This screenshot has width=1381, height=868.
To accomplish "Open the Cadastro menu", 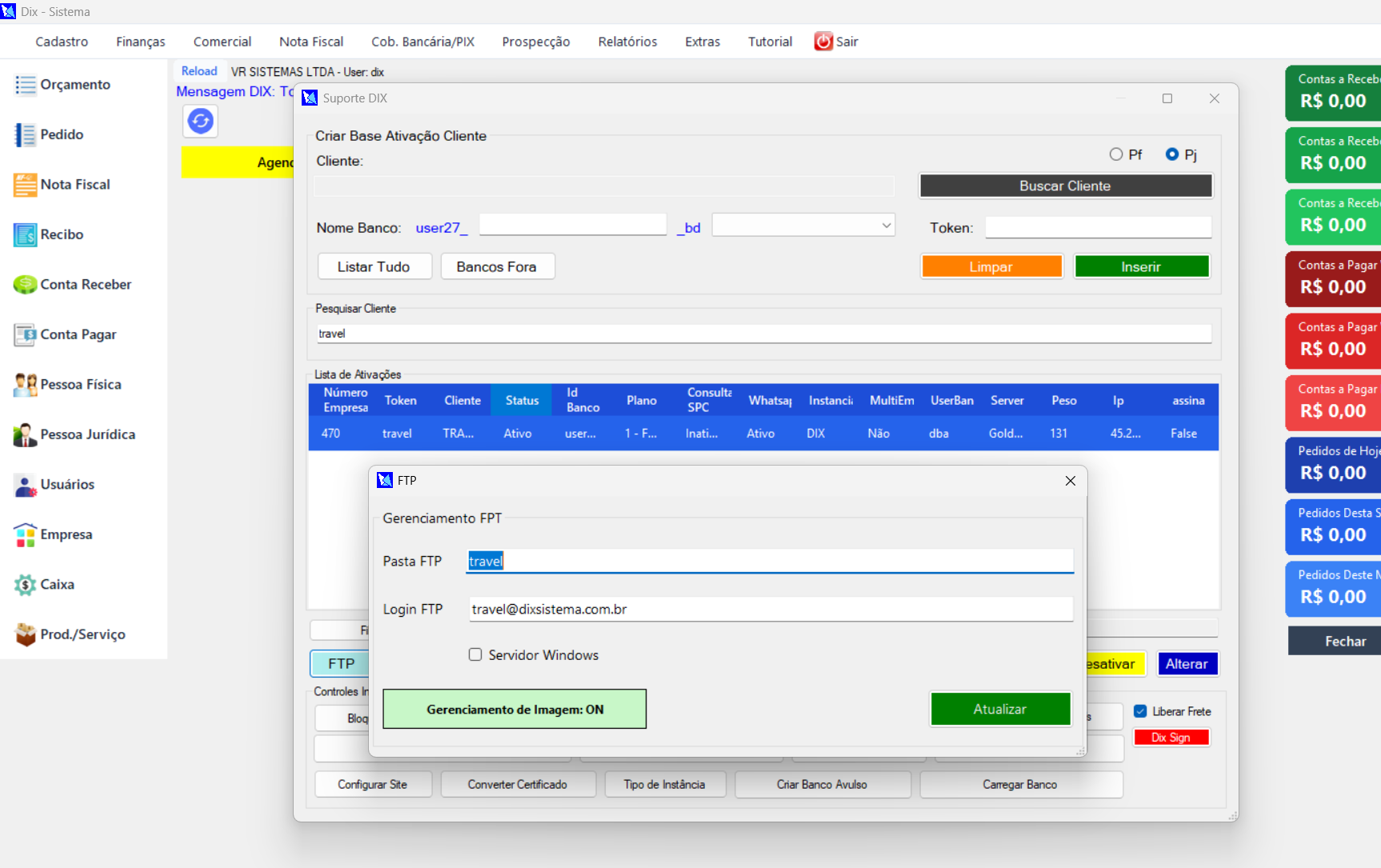I will (62, 42).
